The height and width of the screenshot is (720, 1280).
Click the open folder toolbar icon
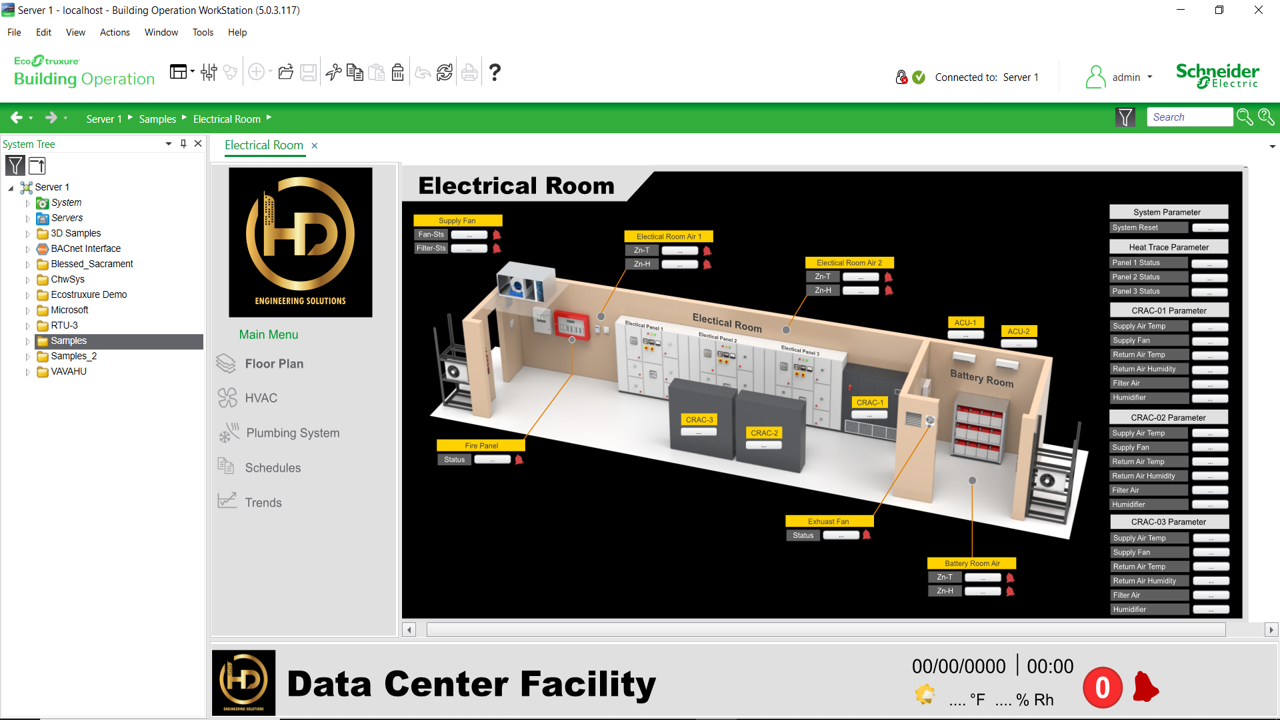pyautogui.click(x=286, y=72)
